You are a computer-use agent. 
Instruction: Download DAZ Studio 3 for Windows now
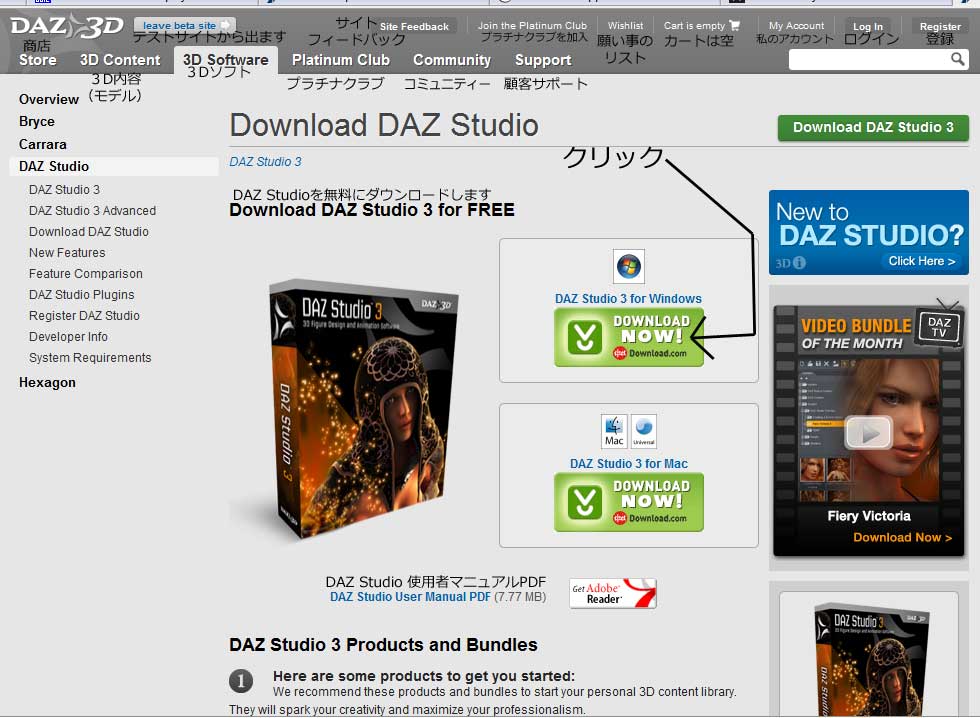coord(629,337)
